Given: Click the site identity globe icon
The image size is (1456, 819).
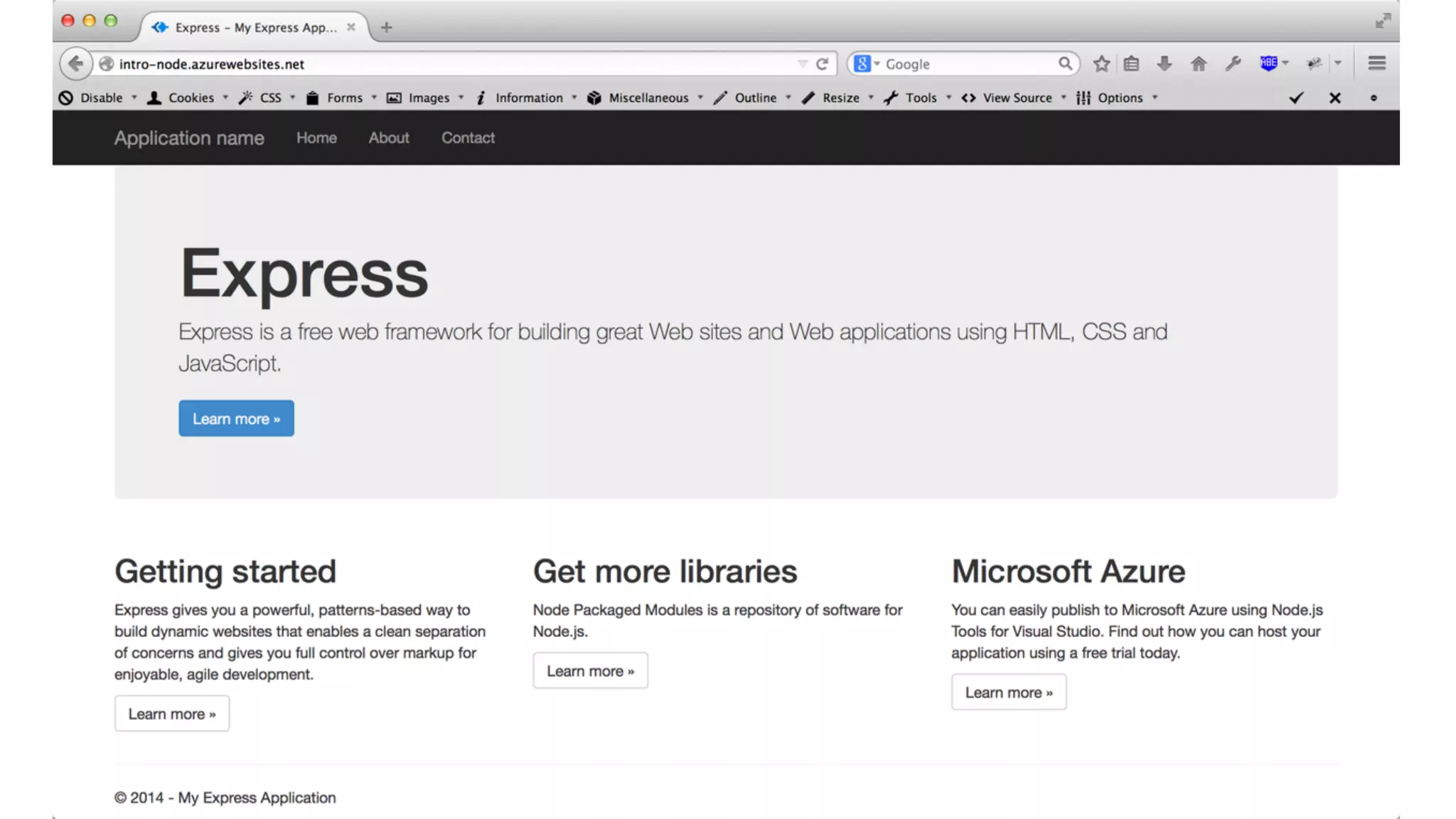Looking at the screenshot, I should (107, 64).
